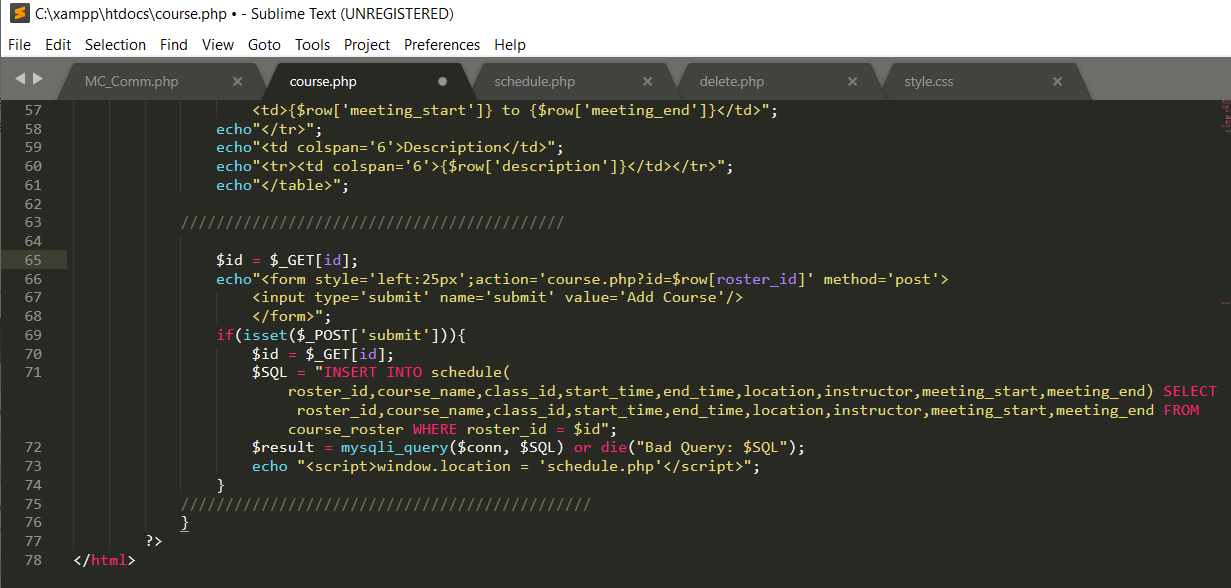Open the Goto menu
Viewport: 1231px width, 588px height.
(264, 45)
